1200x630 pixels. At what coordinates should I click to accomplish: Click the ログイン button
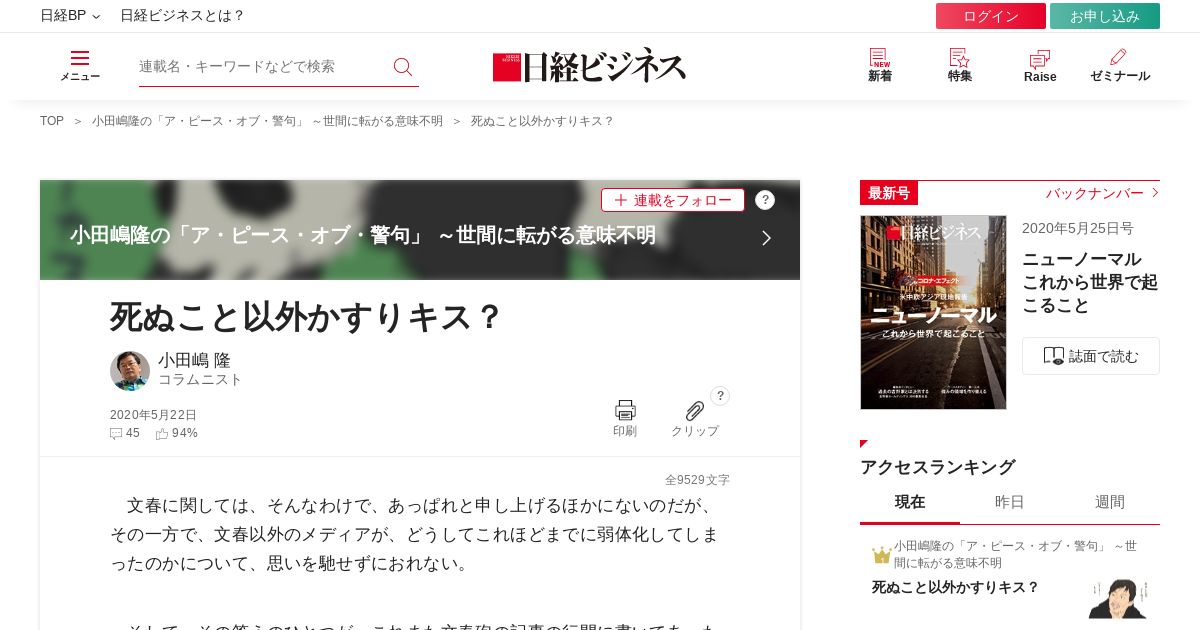pos(991,16)
